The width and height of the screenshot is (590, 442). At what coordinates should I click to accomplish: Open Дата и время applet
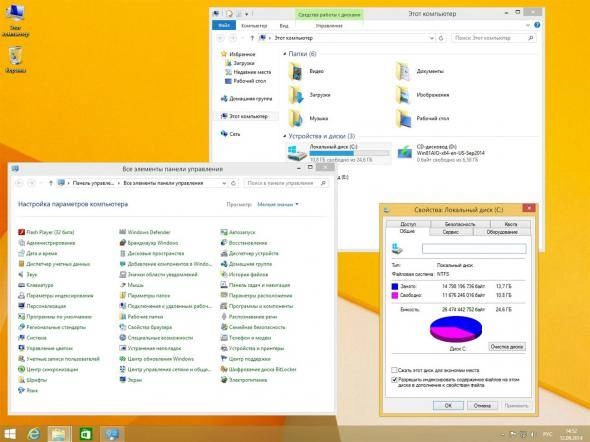coord(38,253)
